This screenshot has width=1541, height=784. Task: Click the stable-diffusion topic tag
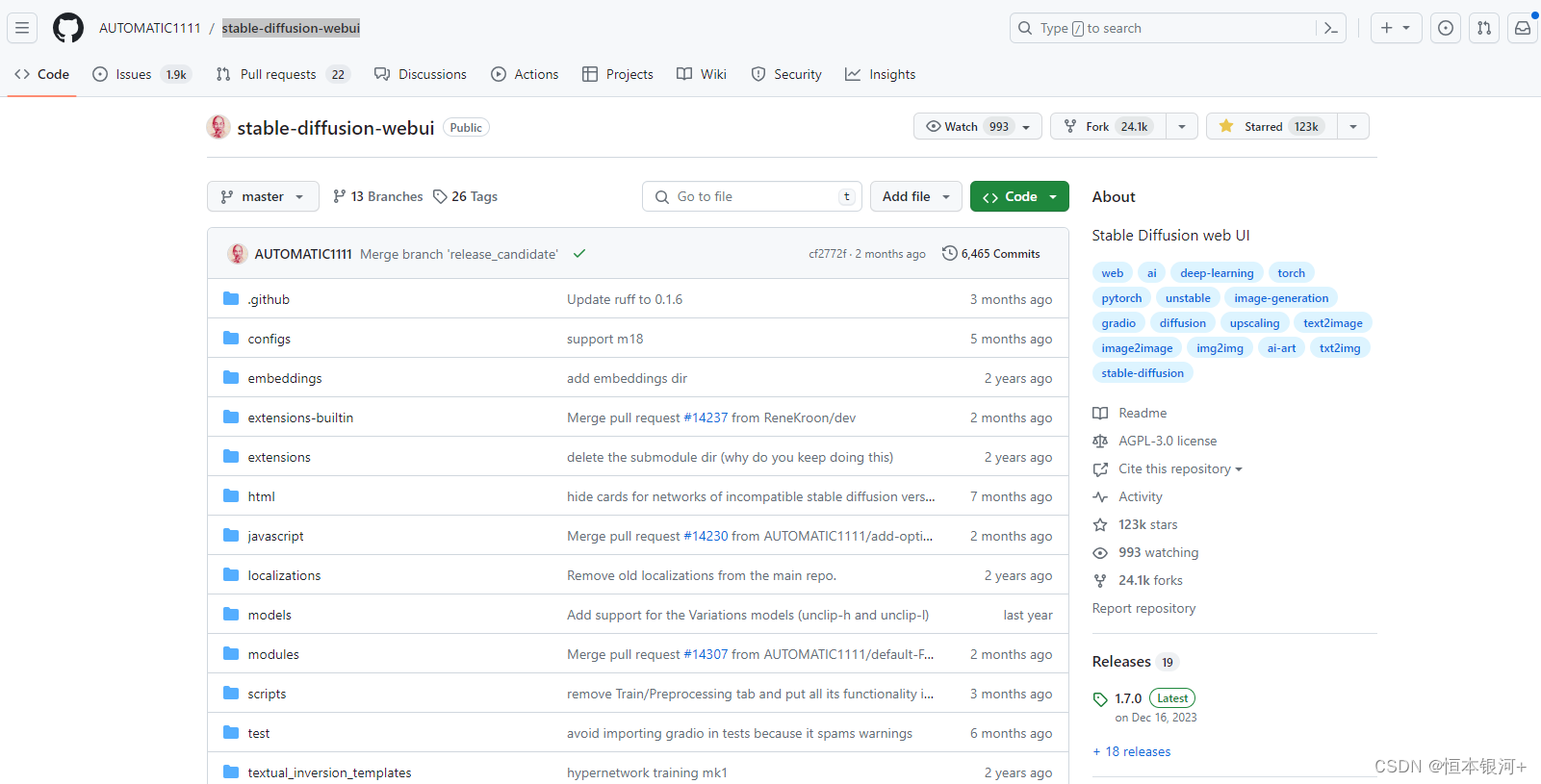point(1143,373)
